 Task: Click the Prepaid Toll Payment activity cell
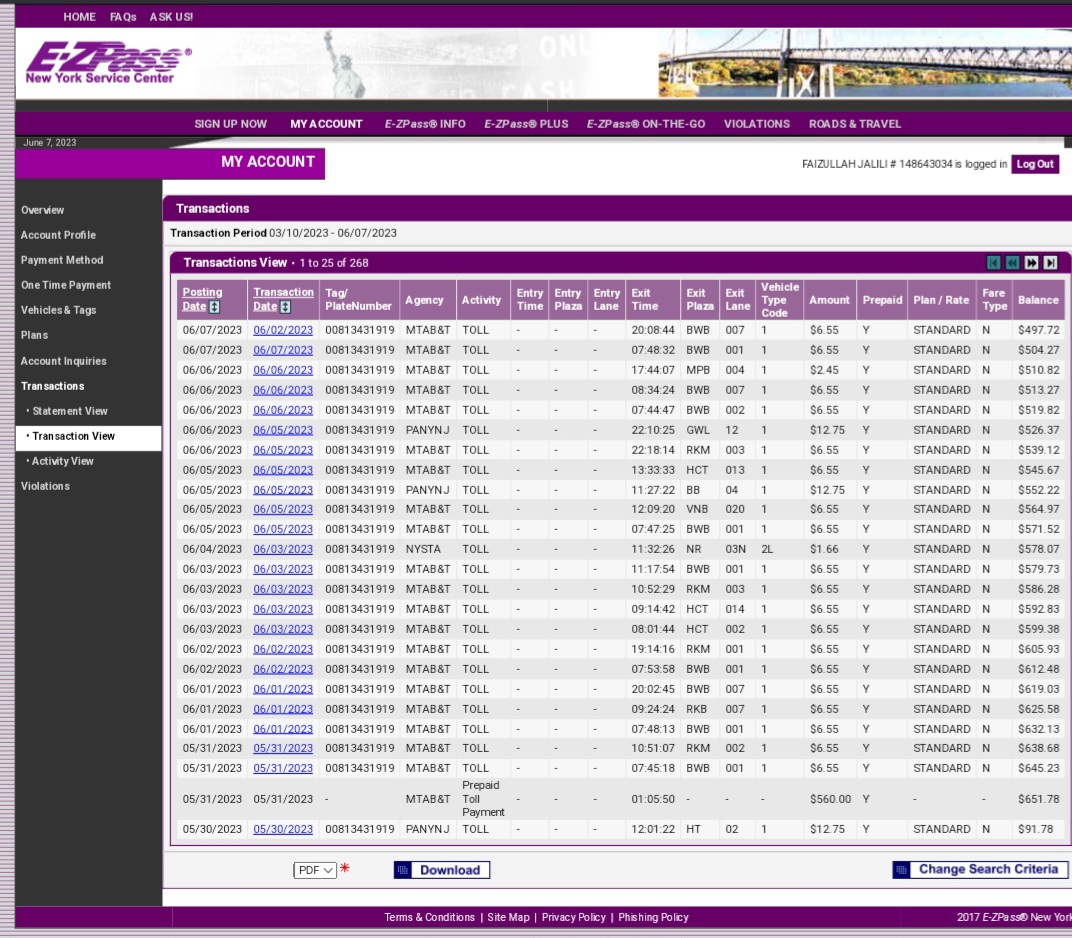pos(483,799)
